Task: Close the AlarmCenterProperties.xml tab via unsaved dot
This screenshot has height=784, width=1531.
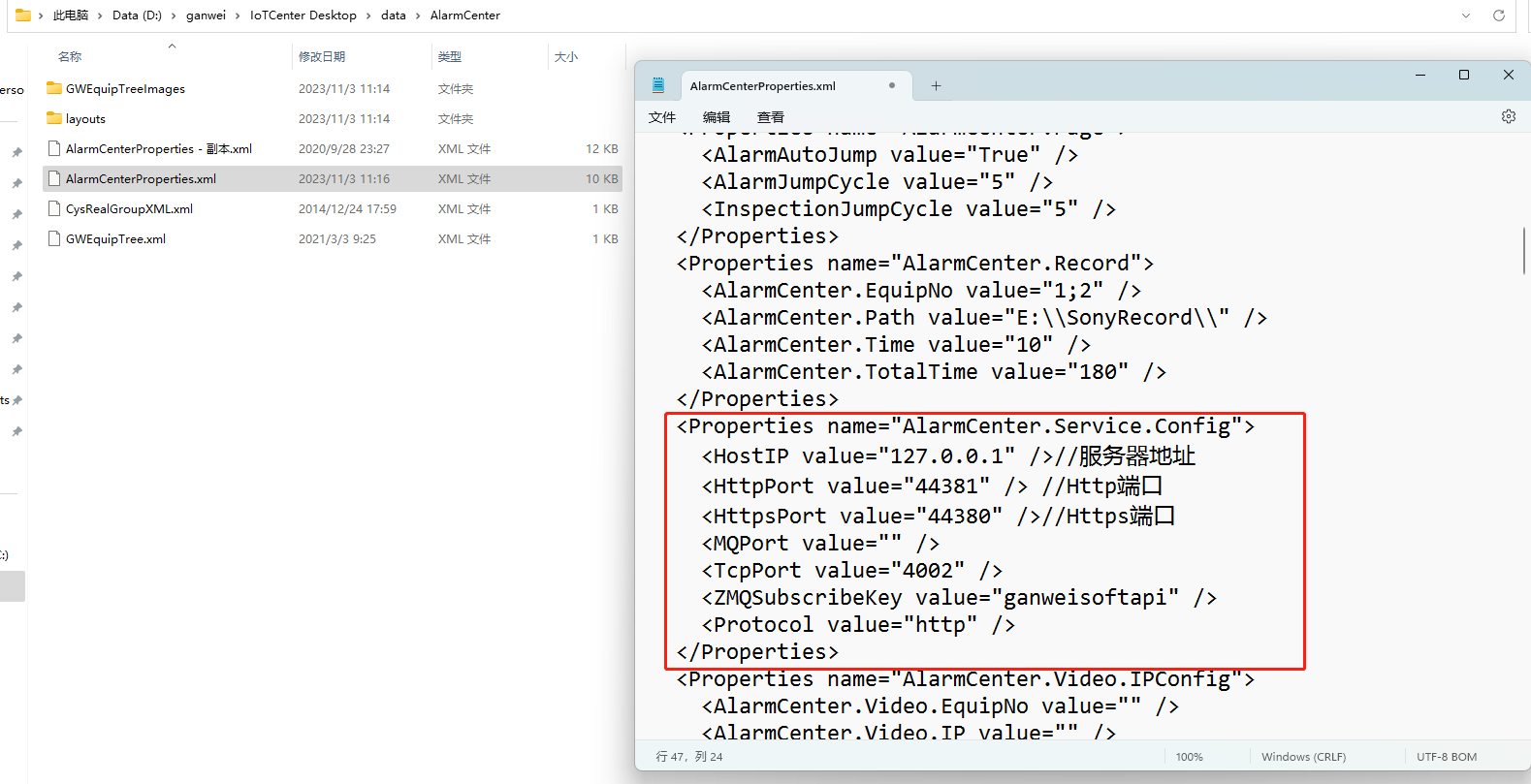Action: click(x=891, y=86)
